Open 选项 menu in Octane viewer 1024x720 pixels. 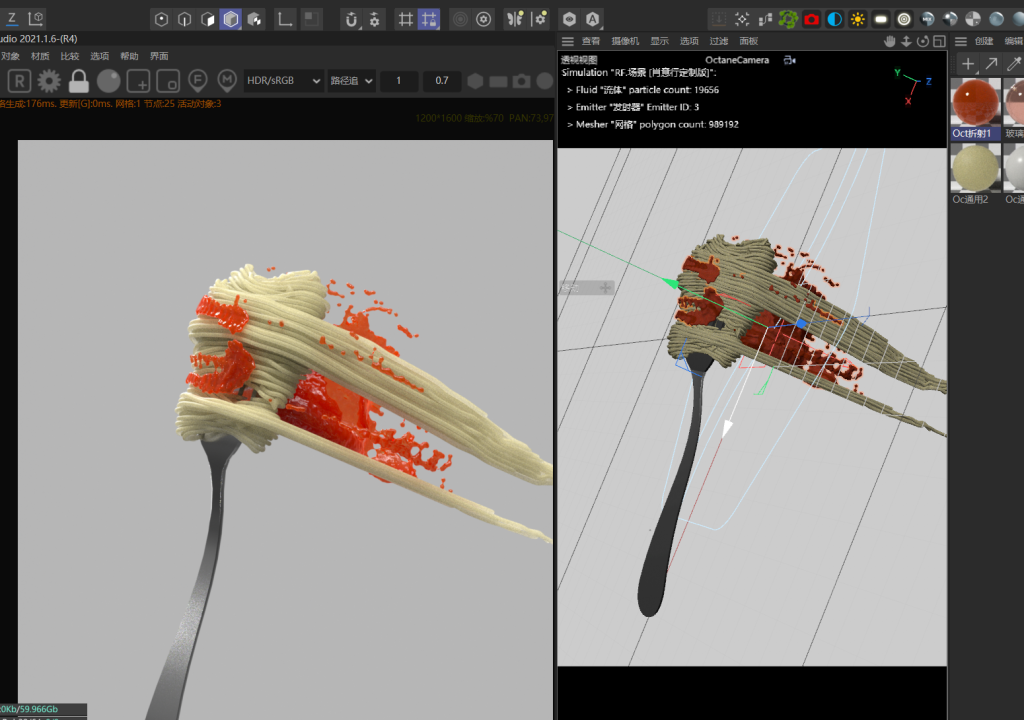click(99, 56)
